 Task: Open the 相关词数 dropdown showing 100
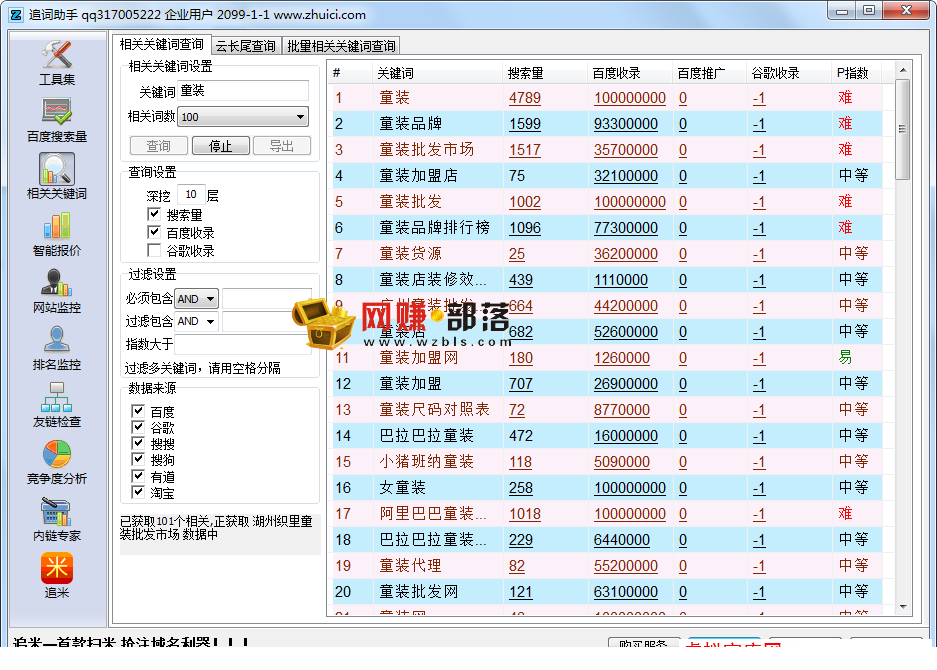click(243, 117)
